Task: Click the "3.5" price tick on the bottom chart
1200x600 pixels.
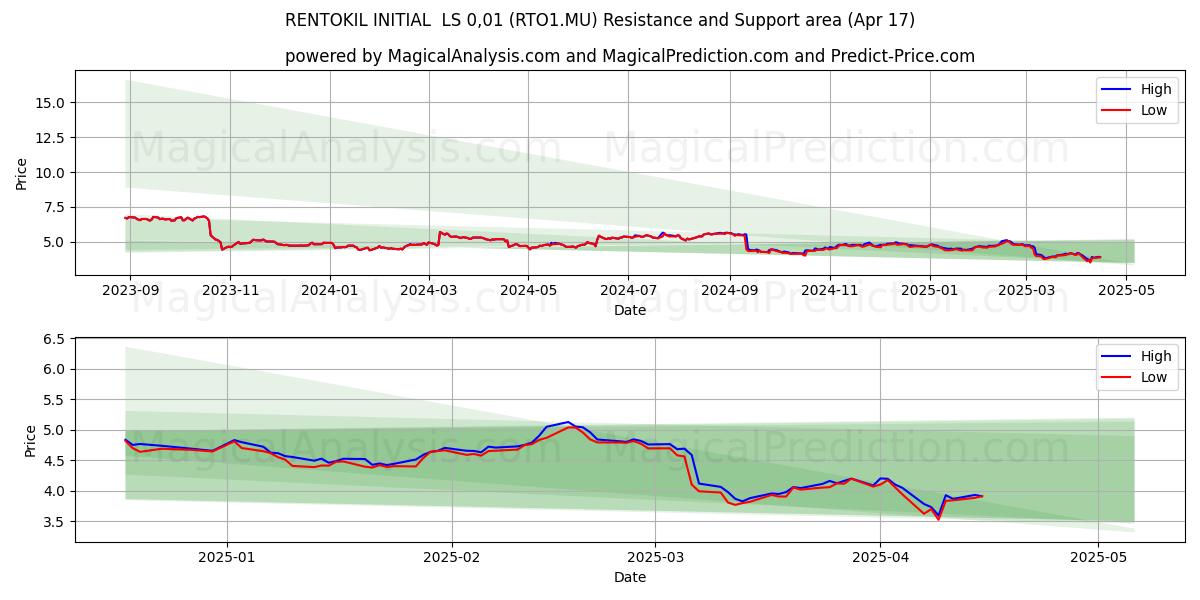Action: 55,522
